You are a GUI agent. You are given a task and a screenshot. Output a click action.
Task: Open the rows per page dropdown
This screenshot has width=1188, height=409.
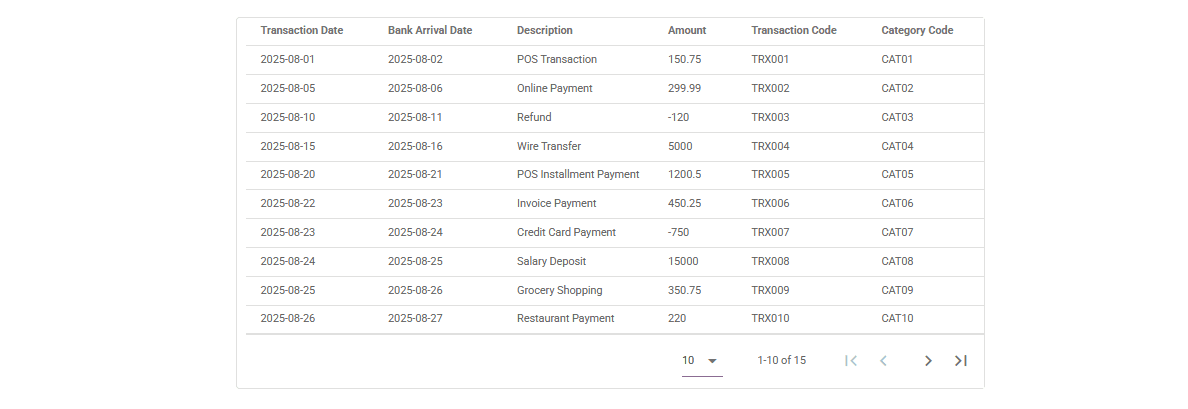coord(702,361)
